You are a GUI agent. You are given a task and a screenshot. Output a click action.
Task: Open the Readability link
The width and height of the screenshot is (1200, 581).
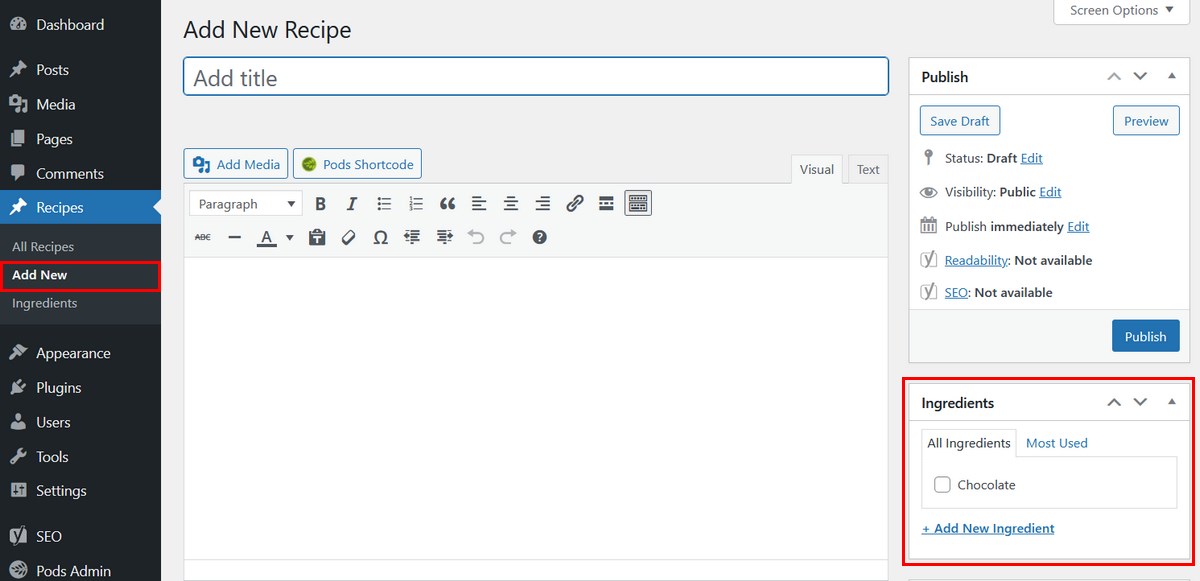976,260
